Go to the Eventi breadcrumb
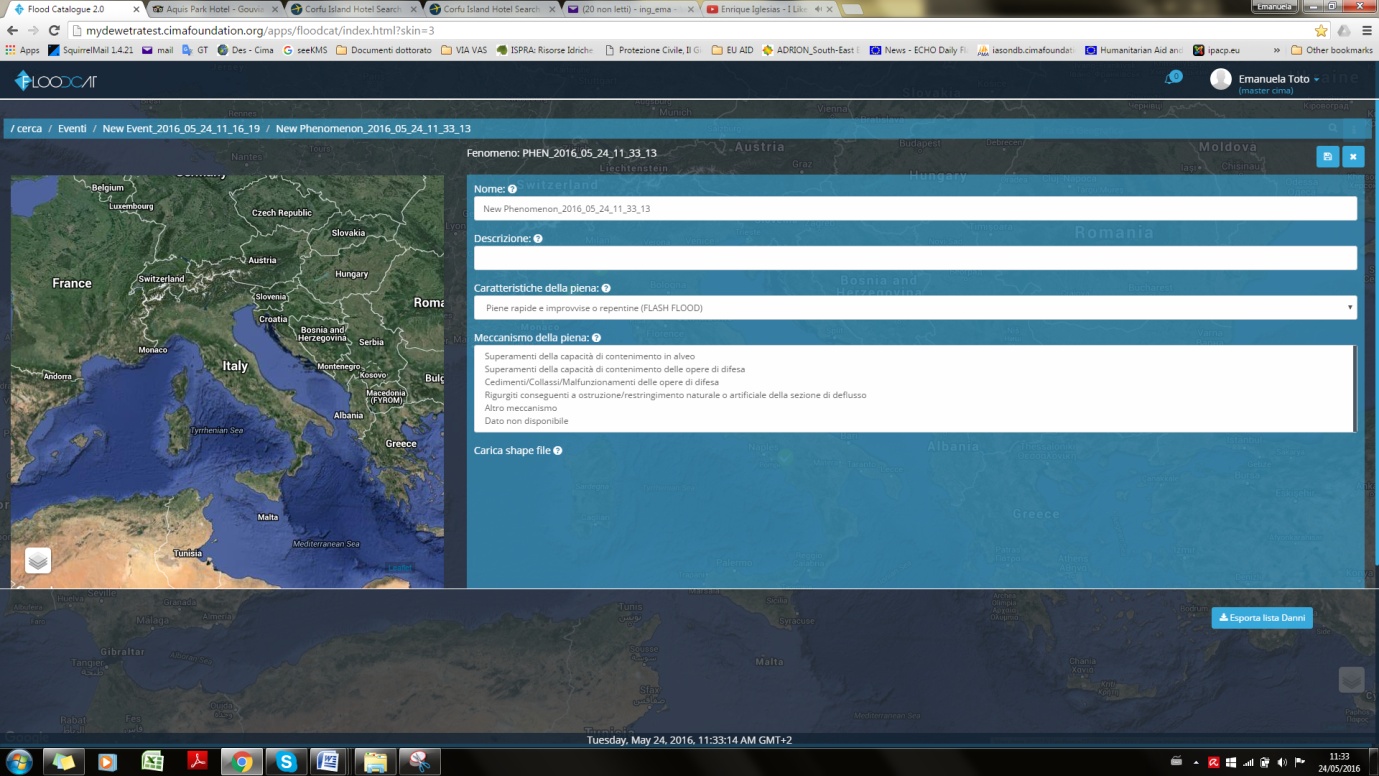 tap(72, 129)
